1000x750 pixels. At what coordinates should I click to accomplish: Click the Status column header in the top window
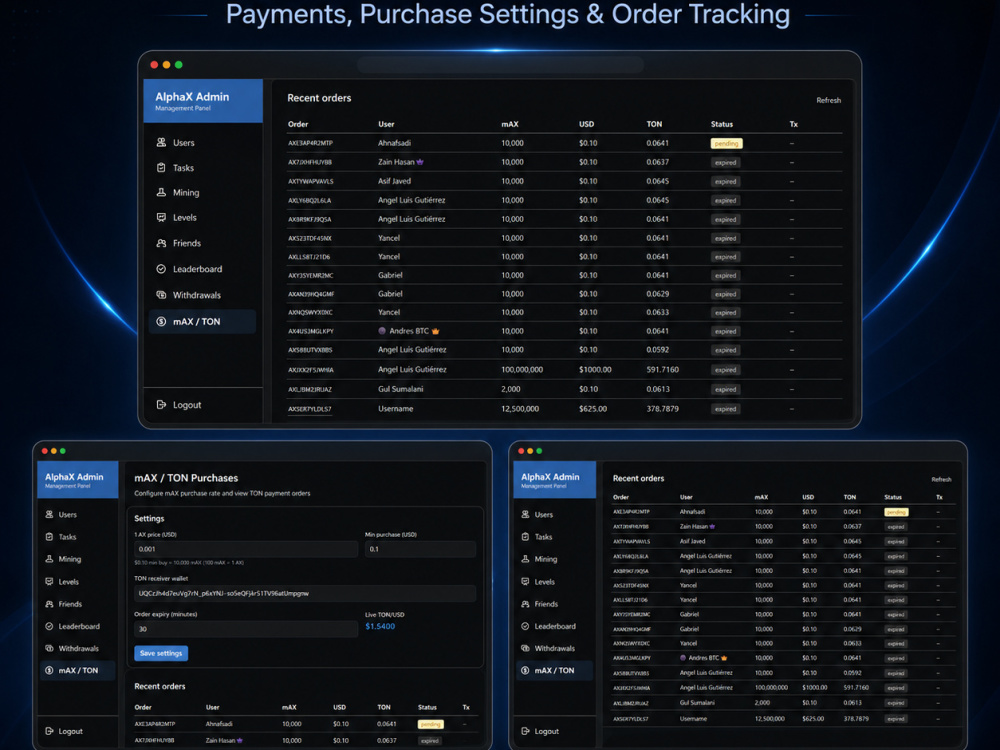(722, 124)
